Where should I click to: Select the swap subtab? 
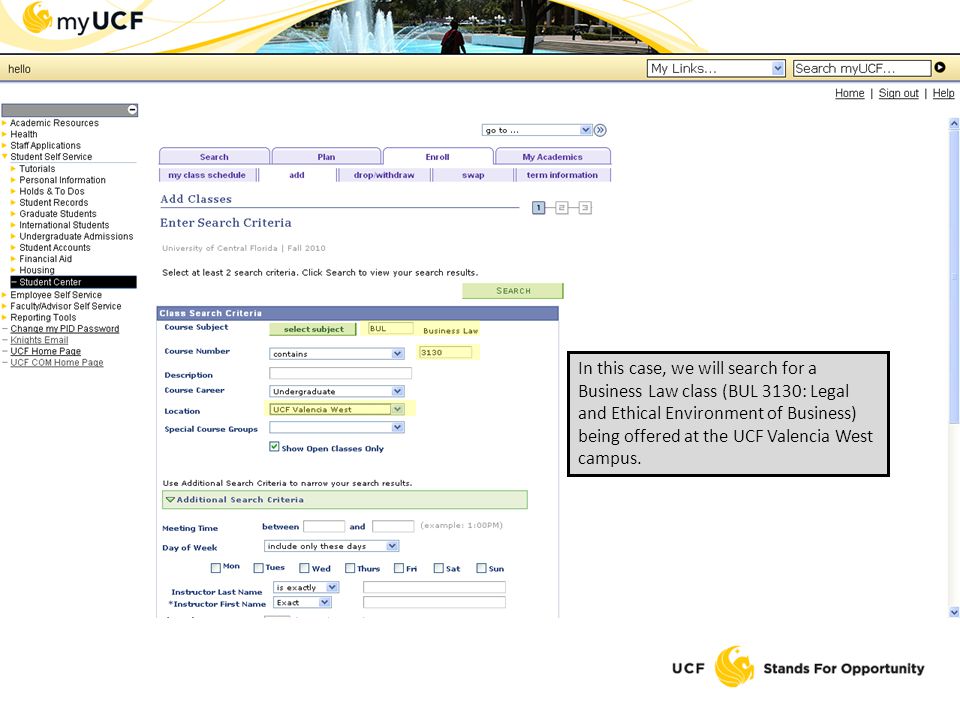pyautogui.click(x=473, y=175)
